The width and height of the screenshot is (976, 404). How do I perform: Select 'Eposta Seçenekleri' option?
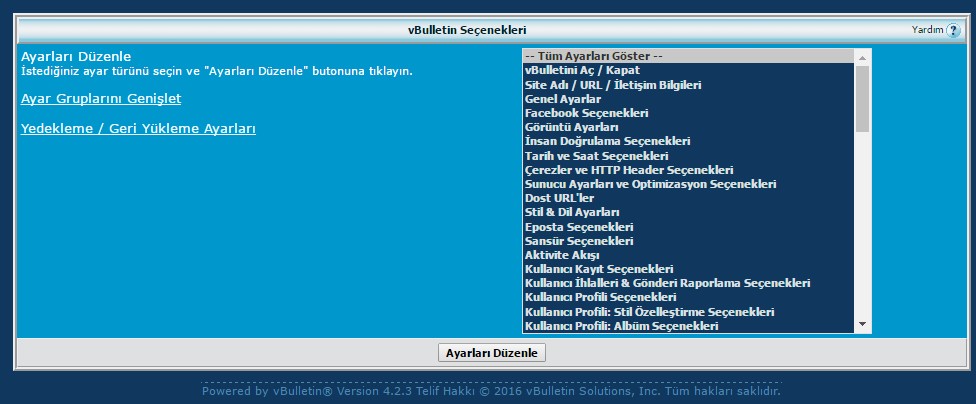[689, 227]
